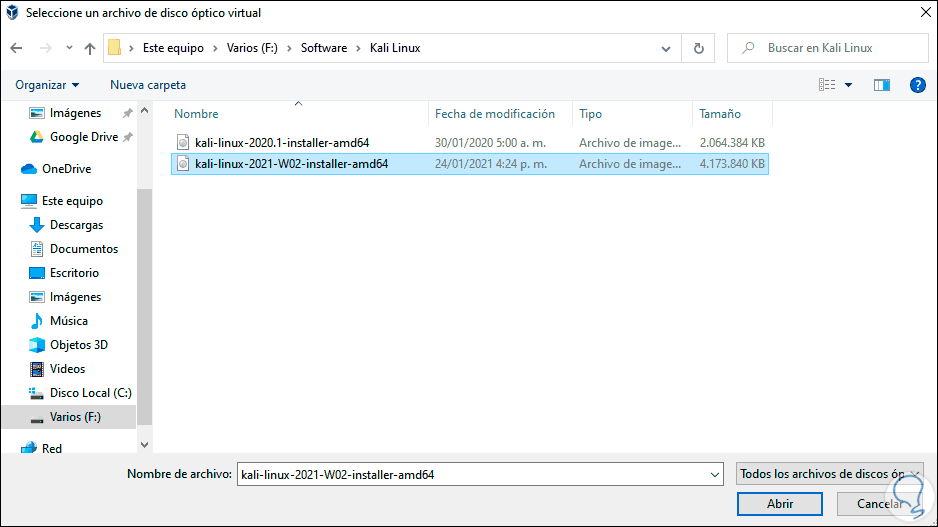The width and height of the screenshot is (938, 527).
Task: Select pinned Imágenes in quick access
Action: click(75, 113)
